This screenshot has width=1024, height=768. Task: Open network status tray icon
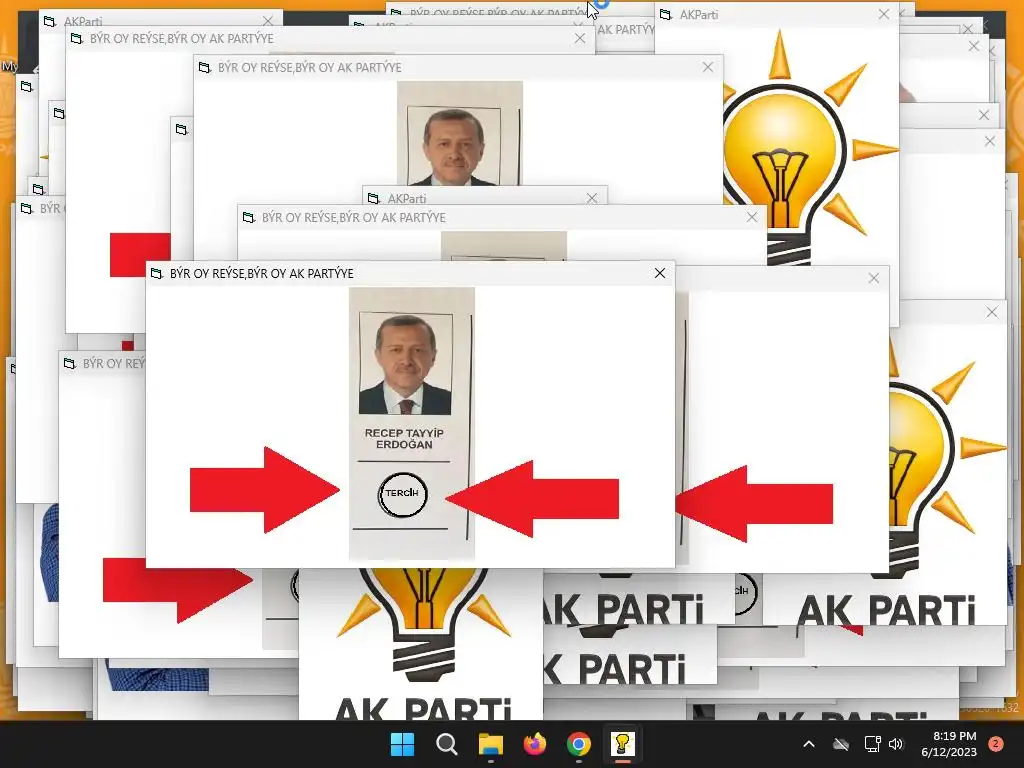coord(872,744)
